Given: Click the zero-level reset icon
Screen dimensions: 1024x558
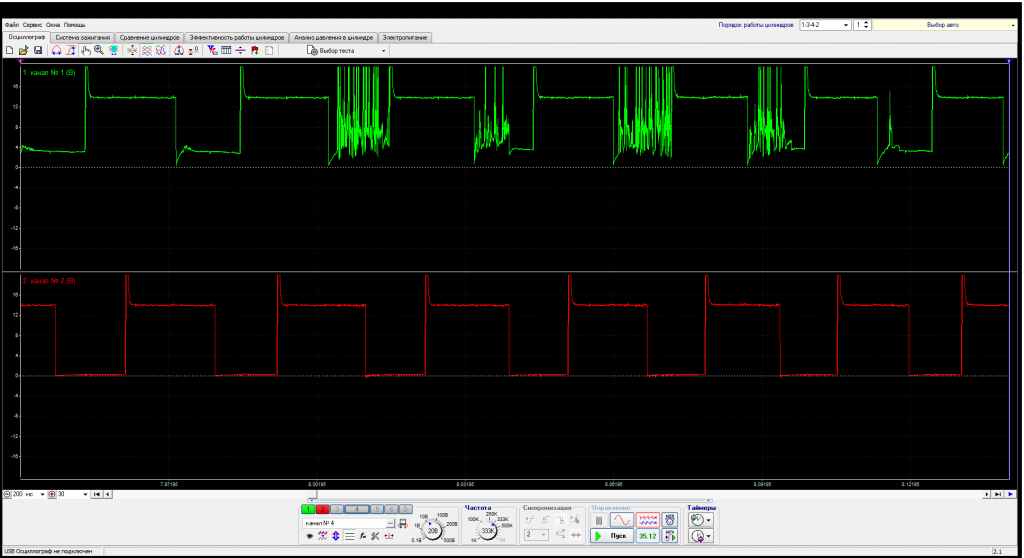Looking at the screenshot, I should (194, 50).
